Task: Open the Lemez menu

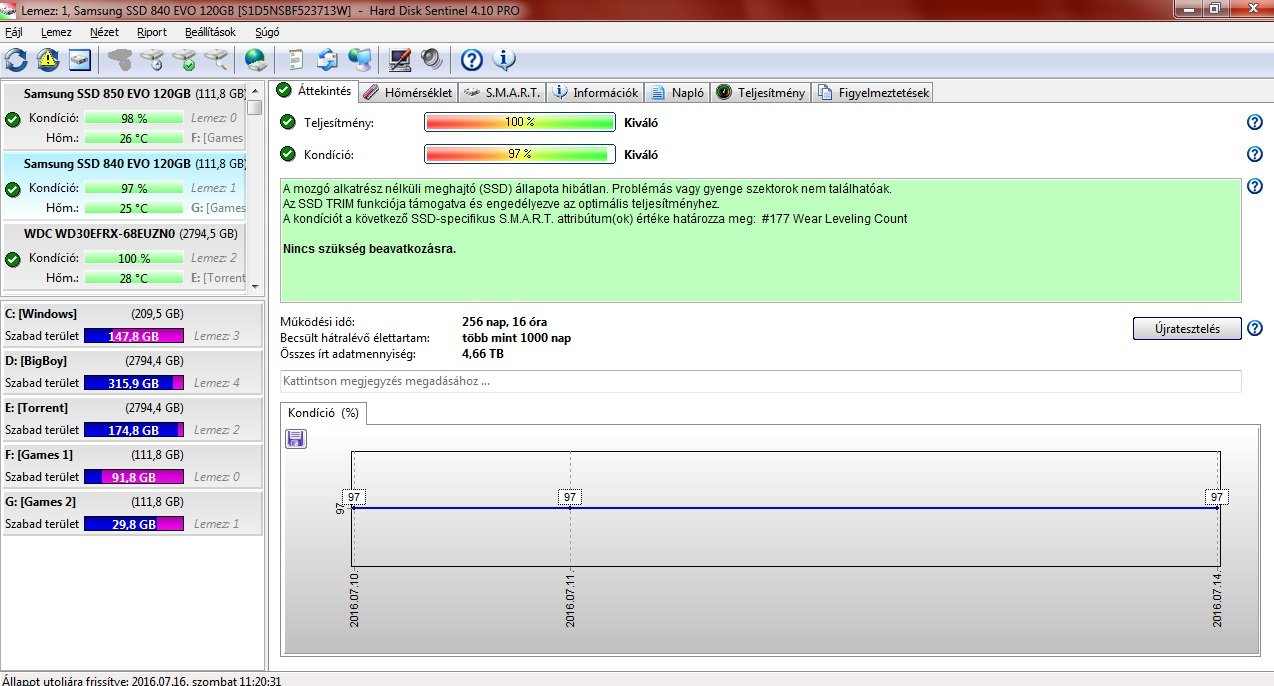Action: (x=56, y=32)
